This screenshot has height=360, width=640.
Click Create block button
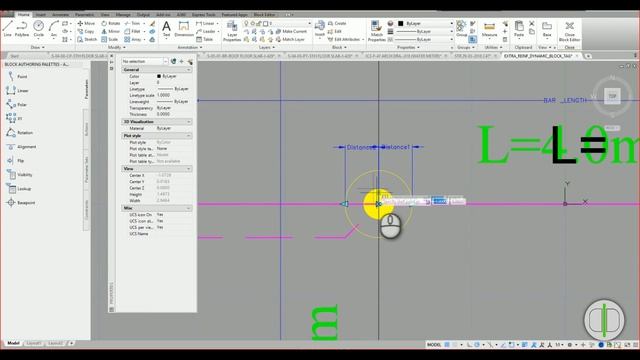(337, 23)
